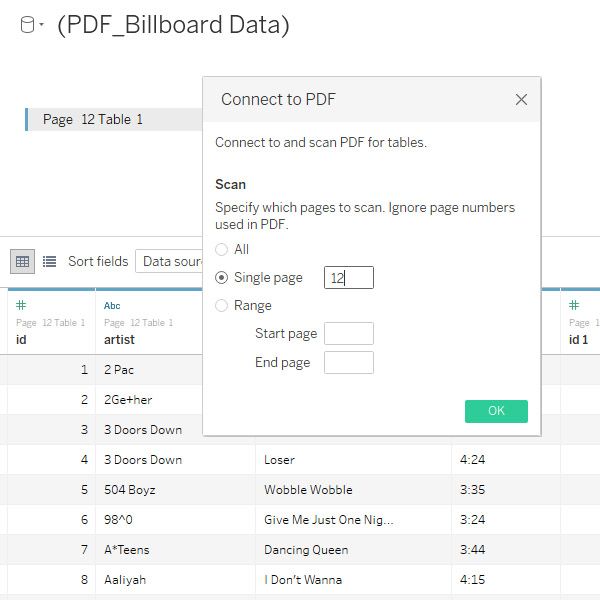Click the Abc type icon above artist column

pyautogui.click(x=112, y=305)
